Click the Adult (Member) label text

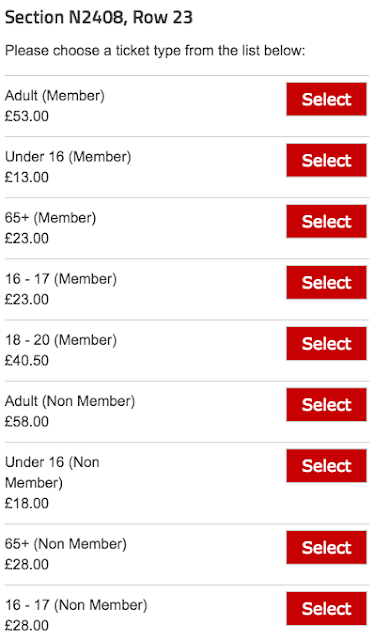point(55,96)
